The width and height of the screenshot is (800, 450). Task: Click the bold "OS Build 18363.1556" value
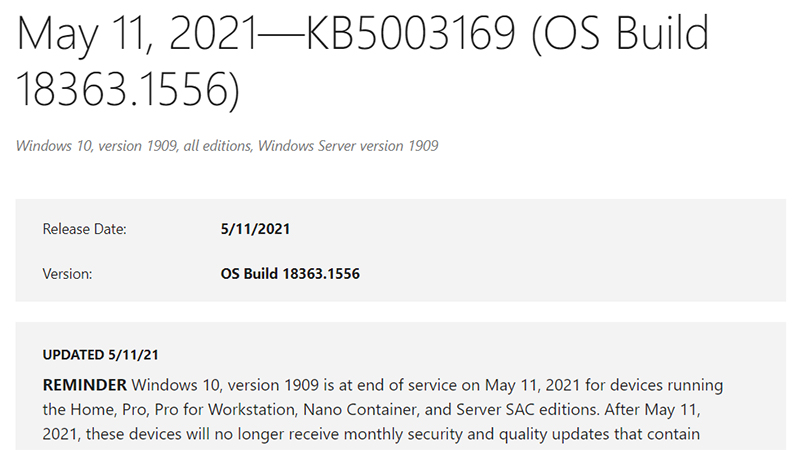coord(289,273)
